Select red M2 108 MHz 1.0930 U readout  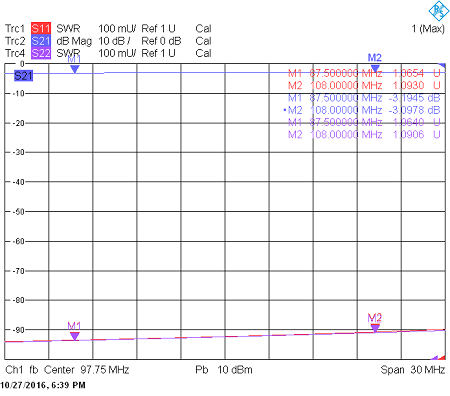pos(364,85)
